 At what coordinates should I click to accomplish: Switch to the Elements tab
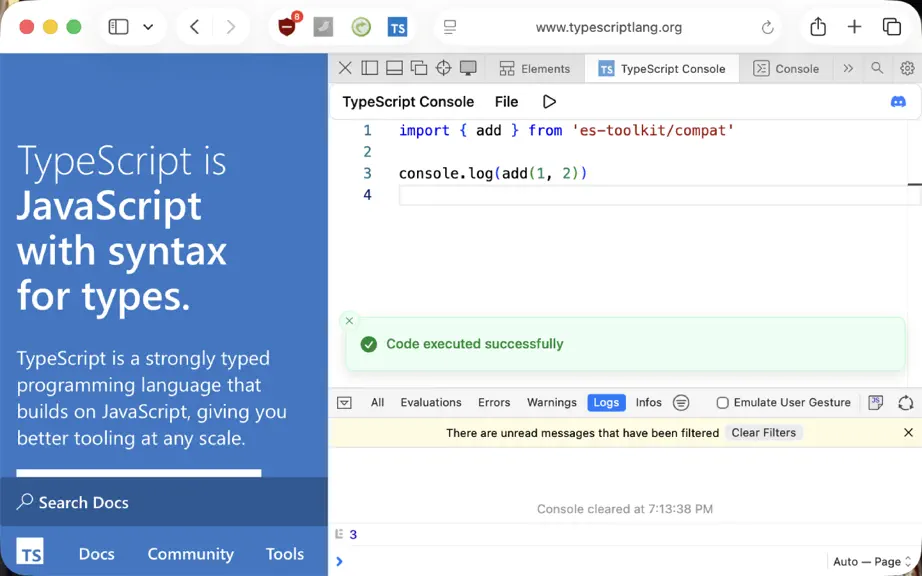[535, 69]
